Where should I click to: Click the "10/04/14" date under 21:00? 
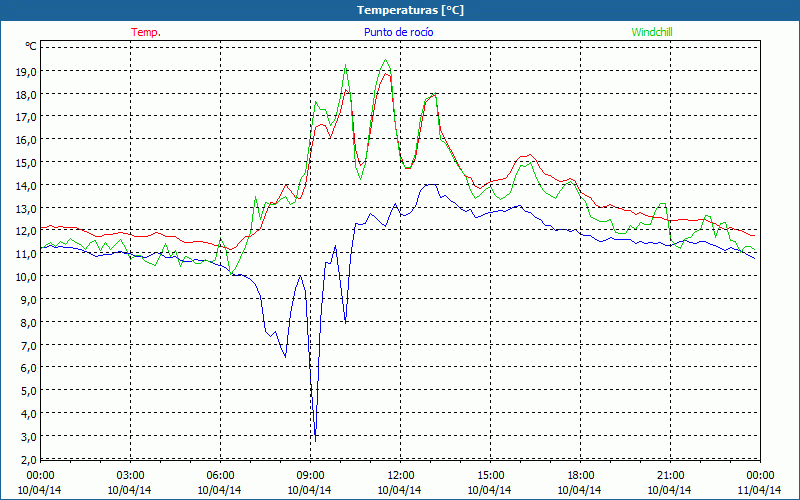pyautogui.click(x=670, y=490)
